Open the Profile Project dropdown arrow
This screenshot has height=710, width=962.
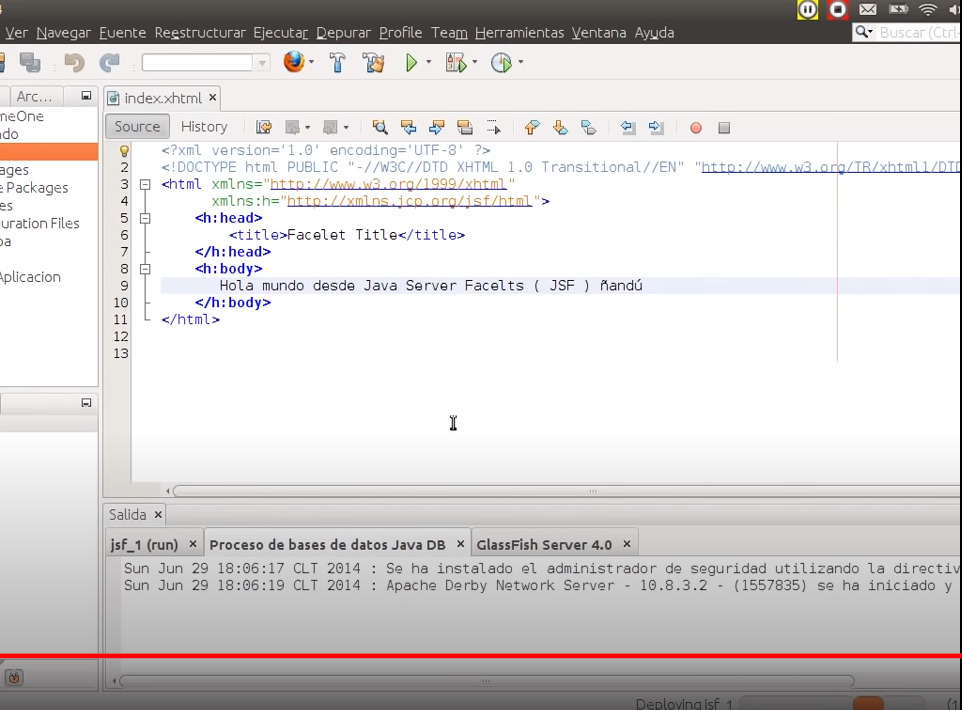click(521, 62)
